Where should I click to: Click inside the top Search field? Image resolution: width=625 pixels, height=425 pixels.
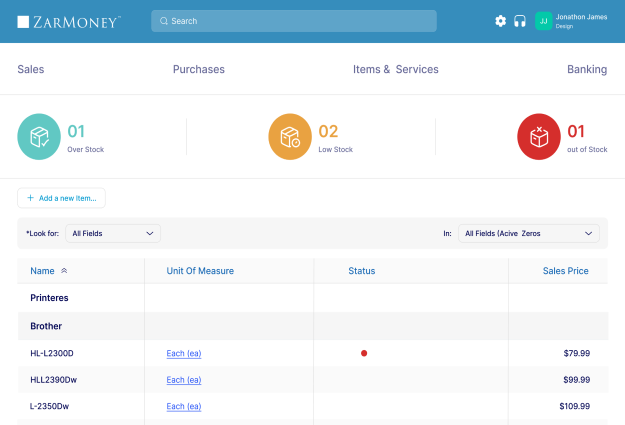pyautogui.click(x=294, y=21)
